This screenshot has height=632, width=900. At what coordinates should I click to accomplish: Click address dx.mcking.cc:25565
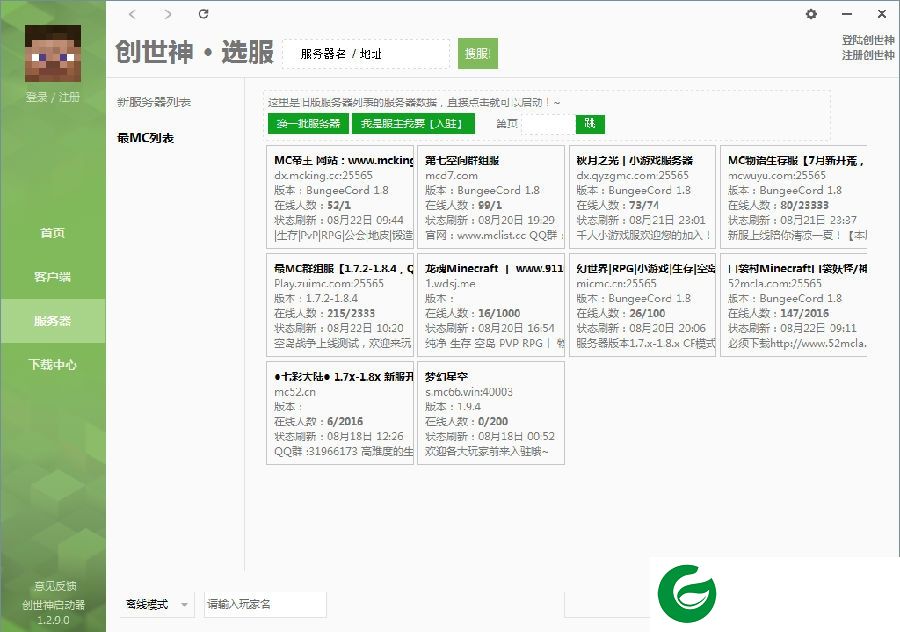click(323, 175)
